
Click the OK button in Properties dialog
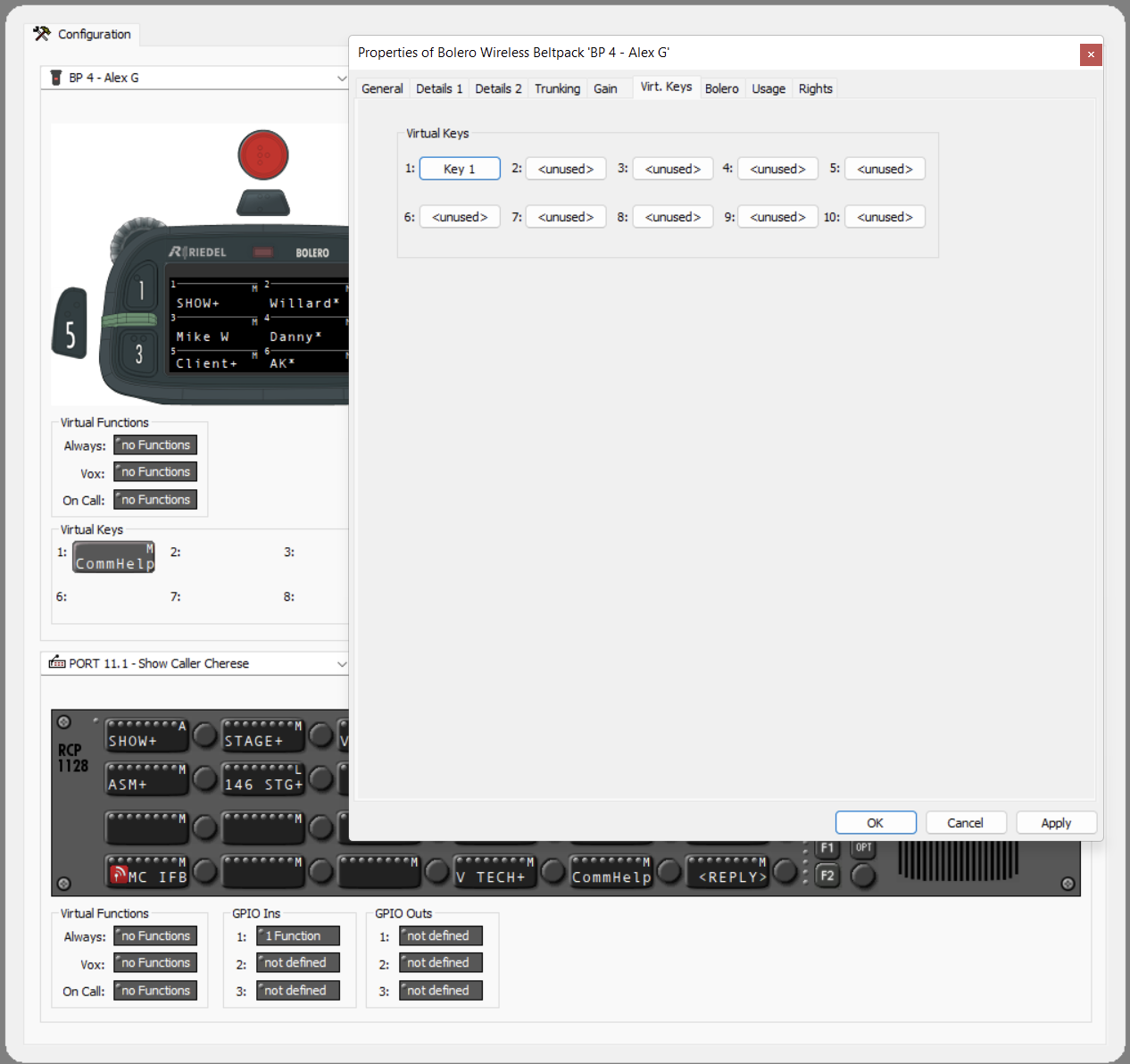click(x=876, y=823)
